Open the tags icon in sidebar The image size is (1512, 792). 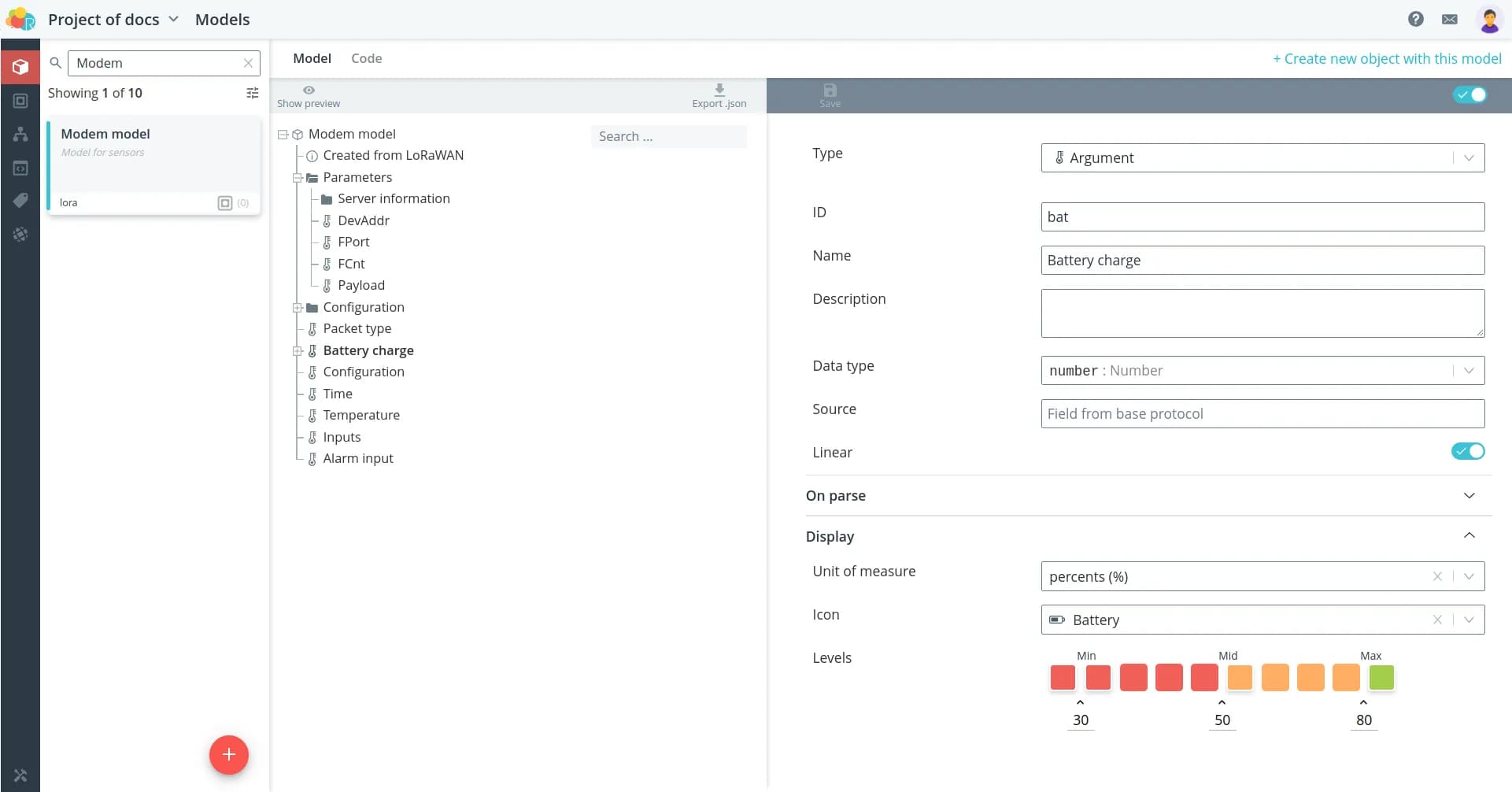point(20,201)
